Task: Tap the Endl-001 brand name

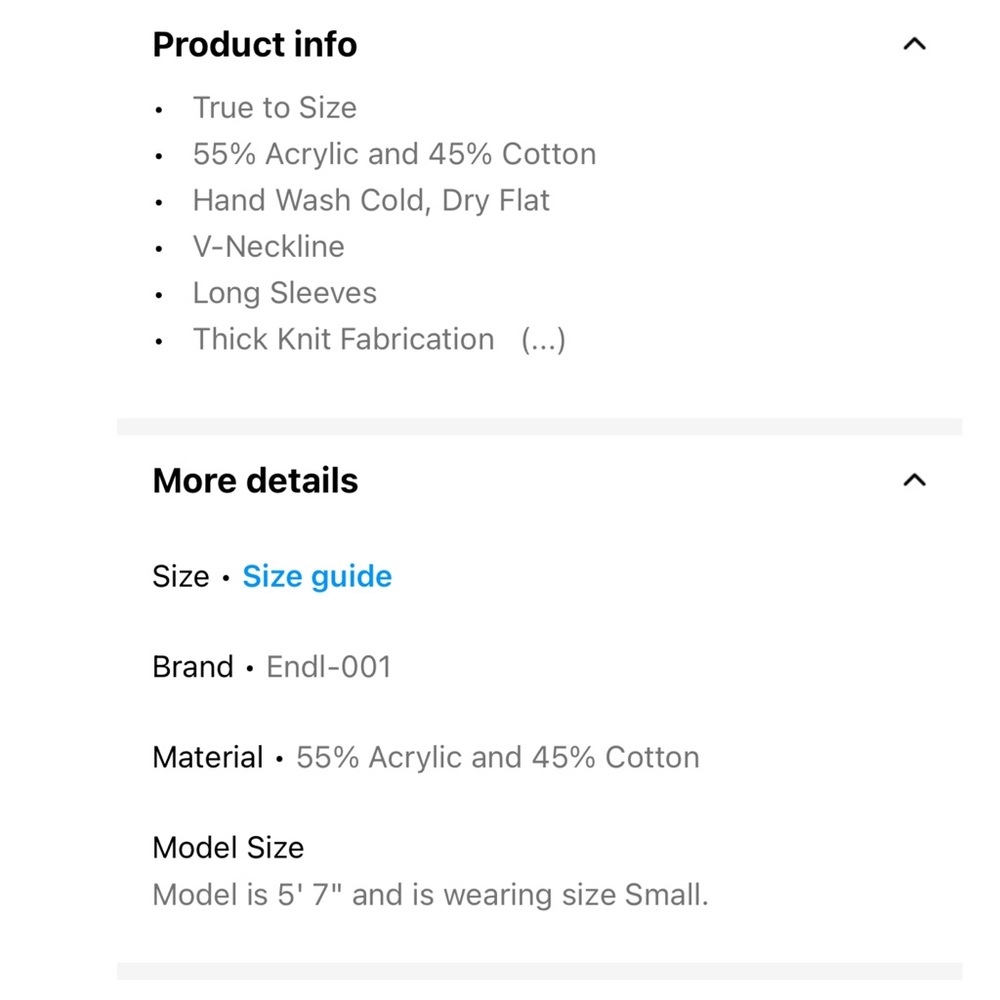Action: coord(328,666)
